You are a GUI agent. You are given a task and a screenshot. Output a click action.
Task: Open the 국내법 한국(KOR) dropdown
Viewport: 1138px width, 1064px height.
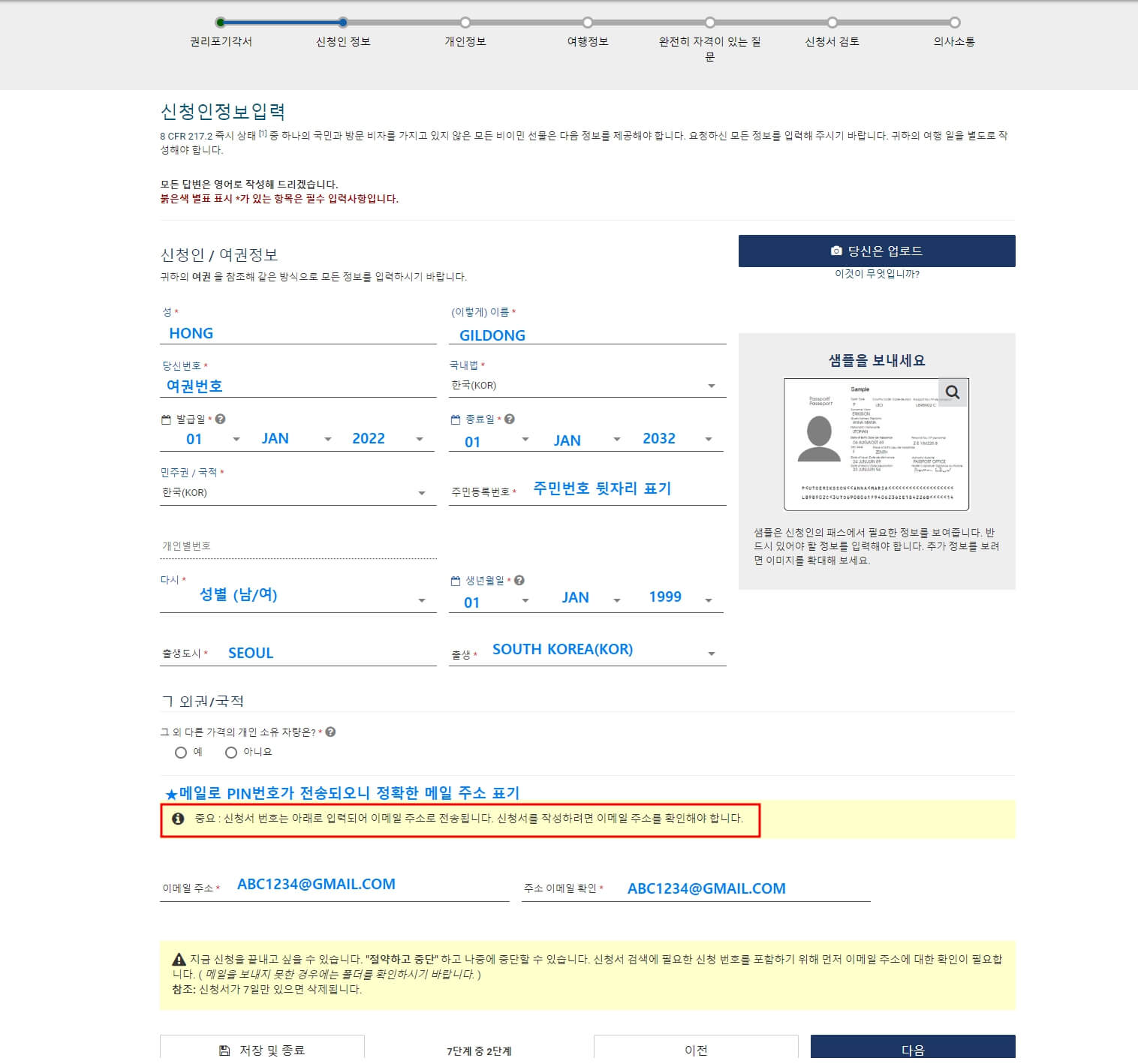pyautogui.click(x=710, y=385)
